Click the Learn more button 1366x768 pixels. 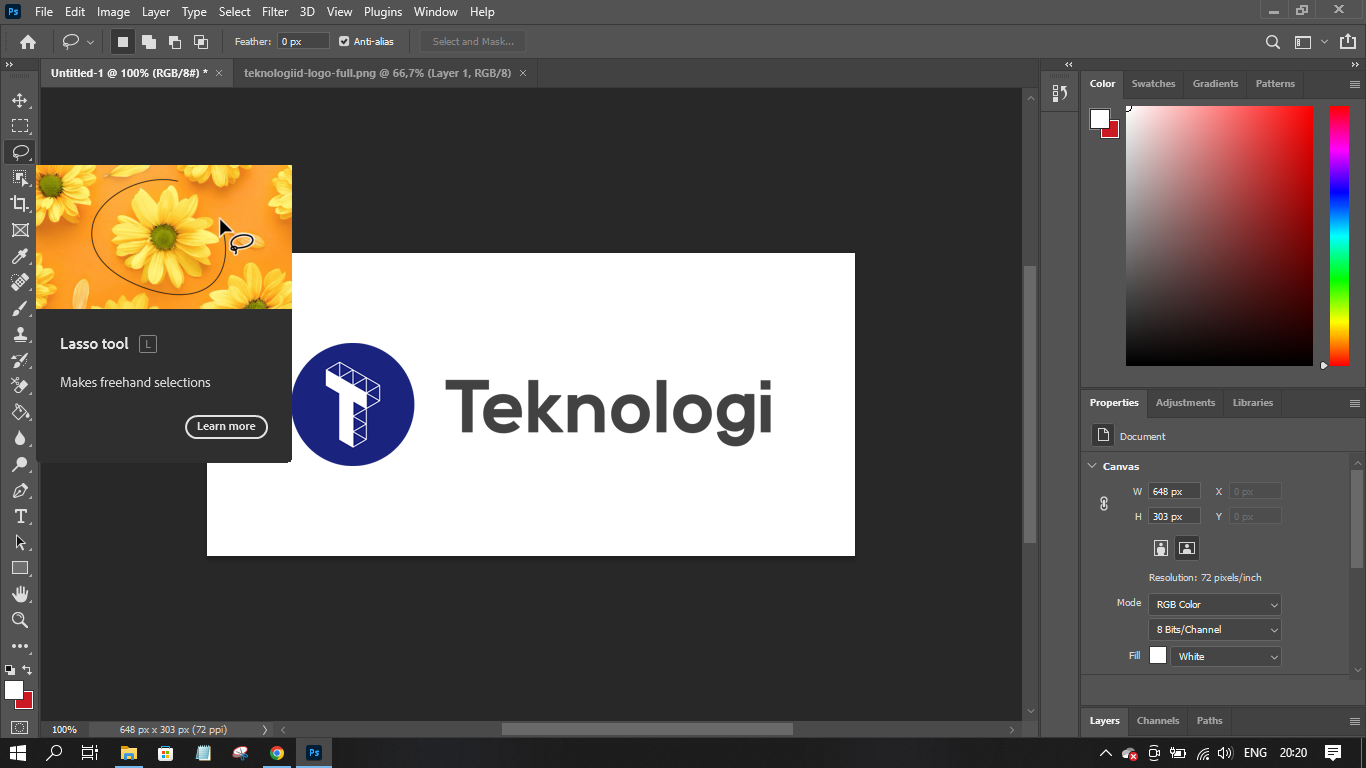[x=226, y=426]
